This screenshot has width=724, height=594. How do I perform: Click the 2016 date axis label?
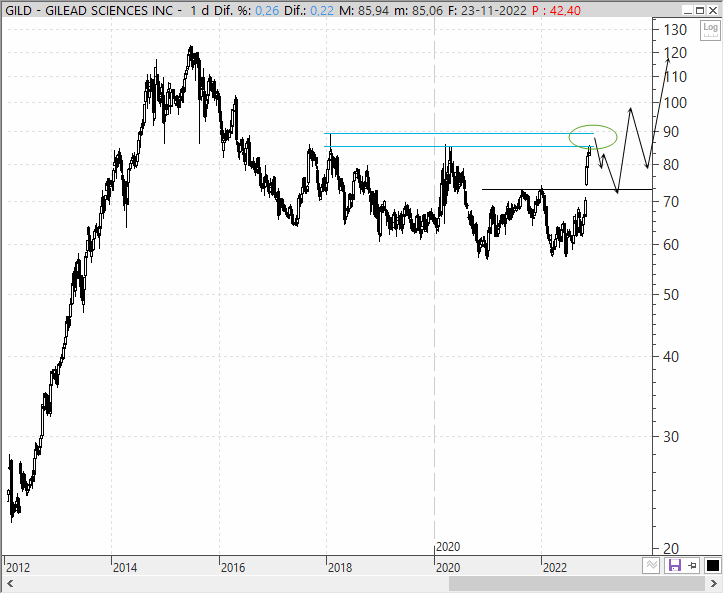(233, 567)
